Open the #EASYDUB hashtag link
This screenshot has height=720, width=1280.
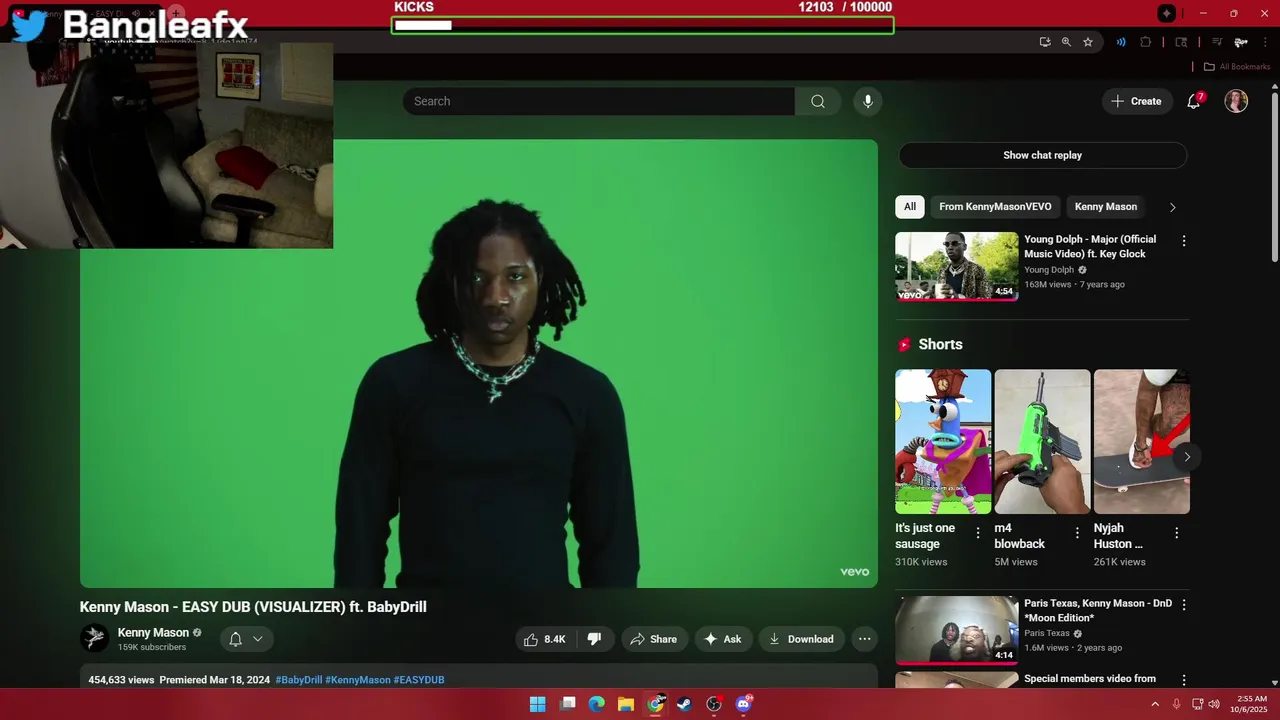pos(419,680)
